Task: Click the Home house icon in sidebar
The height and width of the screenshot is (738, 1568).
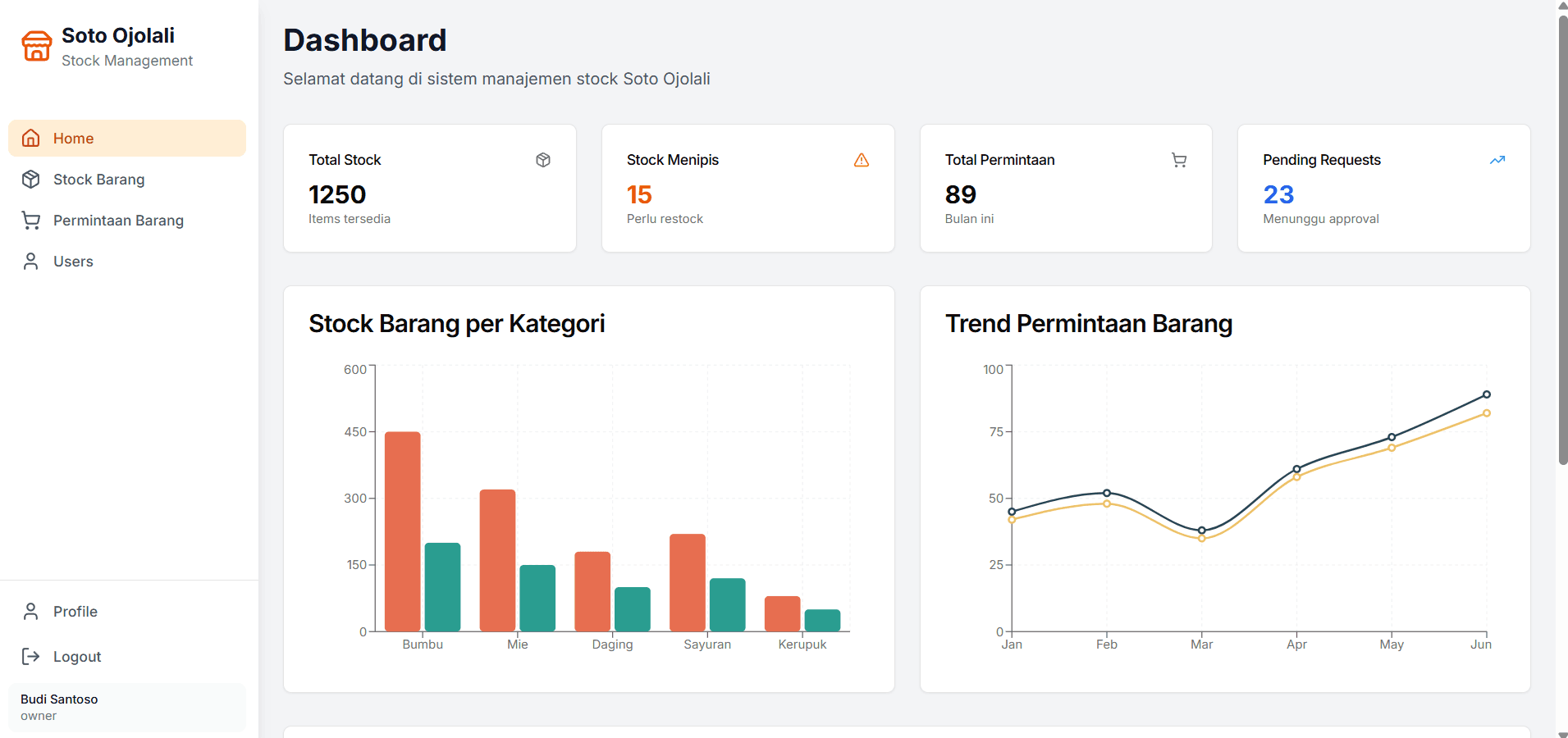Action: [31, 138]
